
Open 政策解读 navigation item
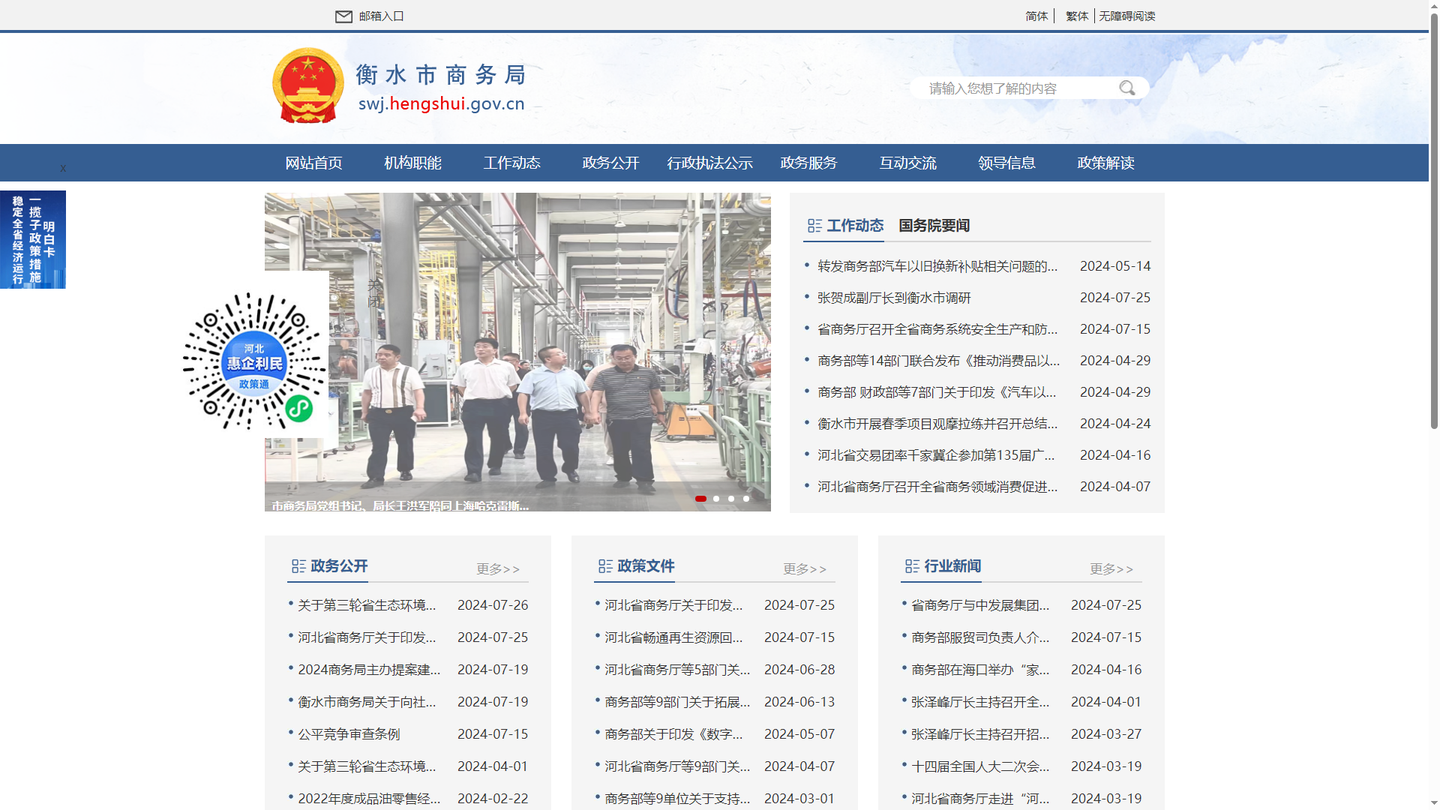pyautogui.click(x=1106, y=163)
